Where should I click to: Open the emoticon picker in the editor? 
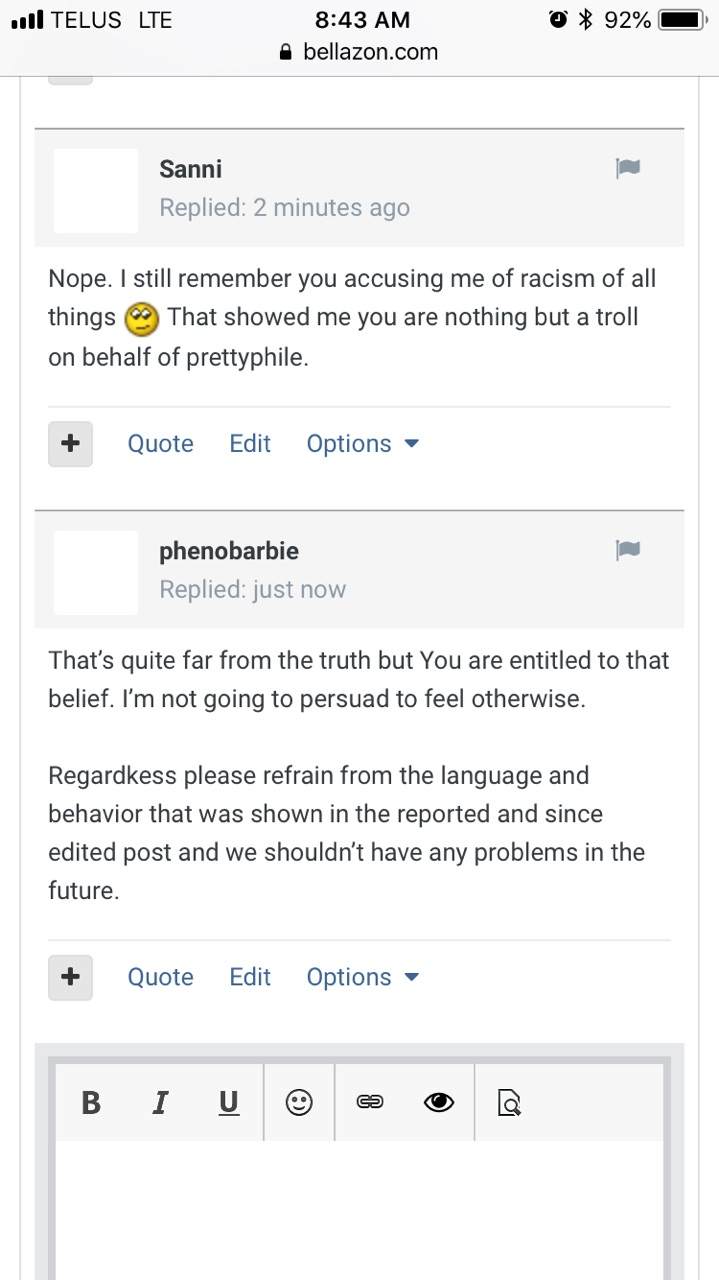299,1102
